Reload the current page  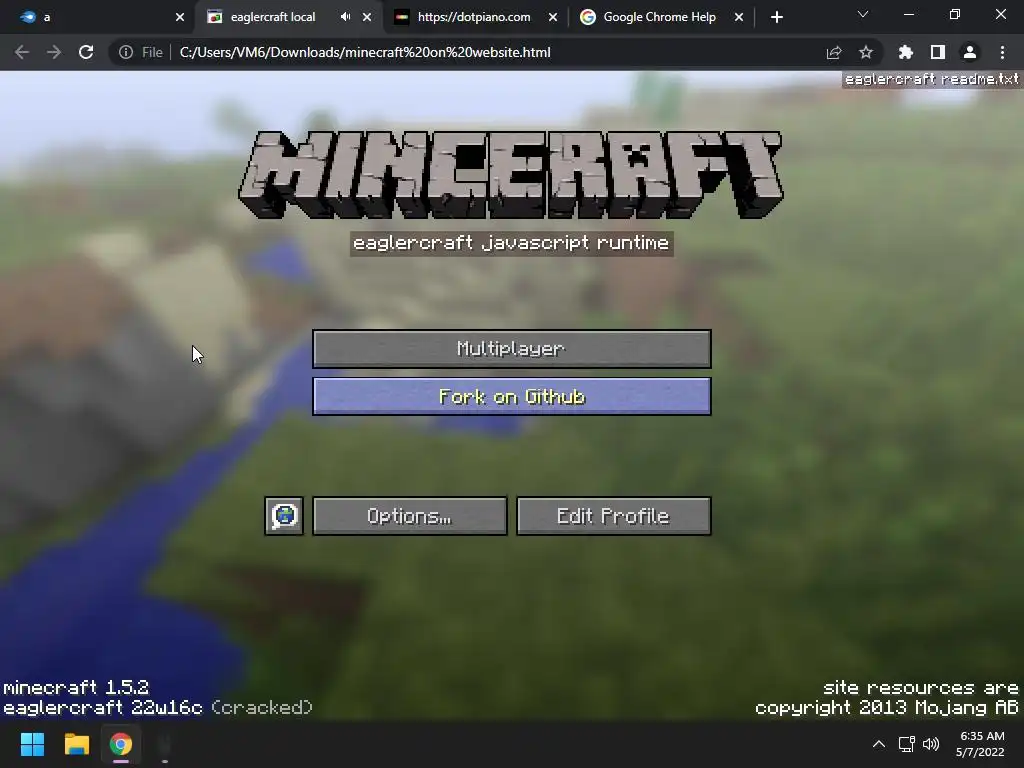pyautogui.click(x=86, y=52)
